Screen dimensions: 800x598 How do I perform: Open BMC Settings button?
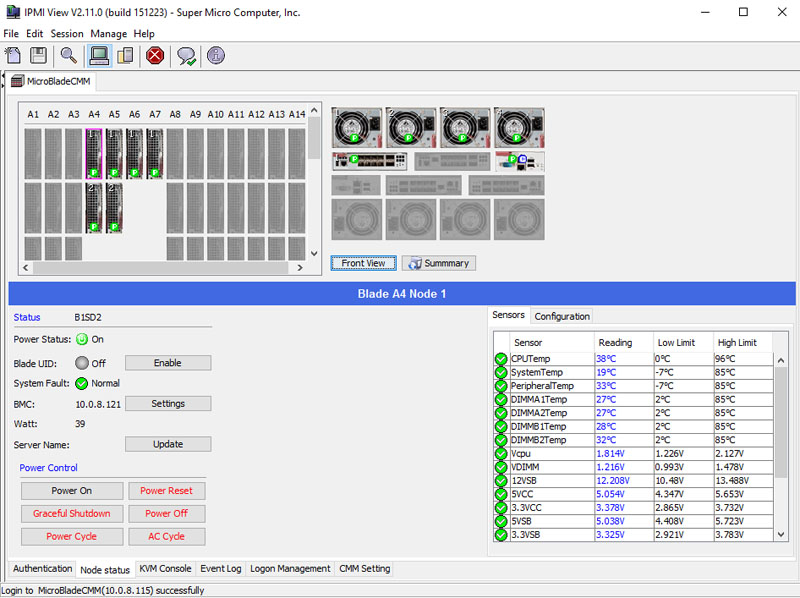tap(167, 404)
